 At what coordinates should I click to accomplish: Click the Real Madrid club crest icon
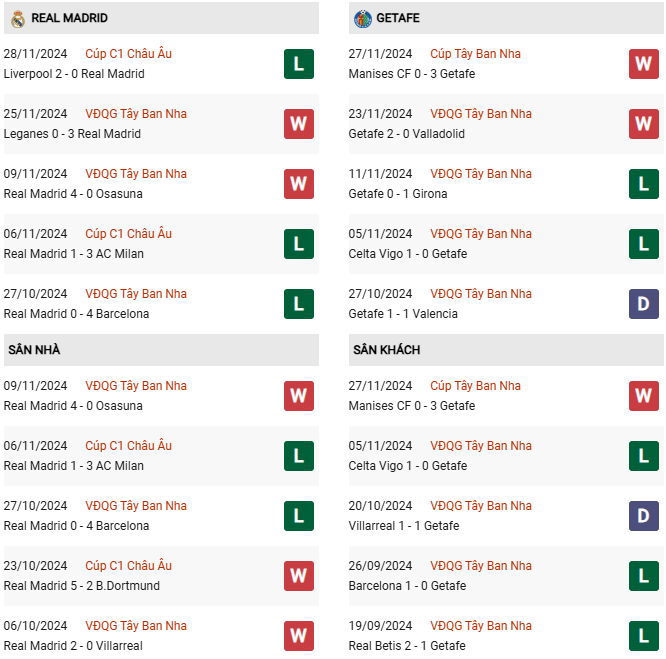(17, 19)
